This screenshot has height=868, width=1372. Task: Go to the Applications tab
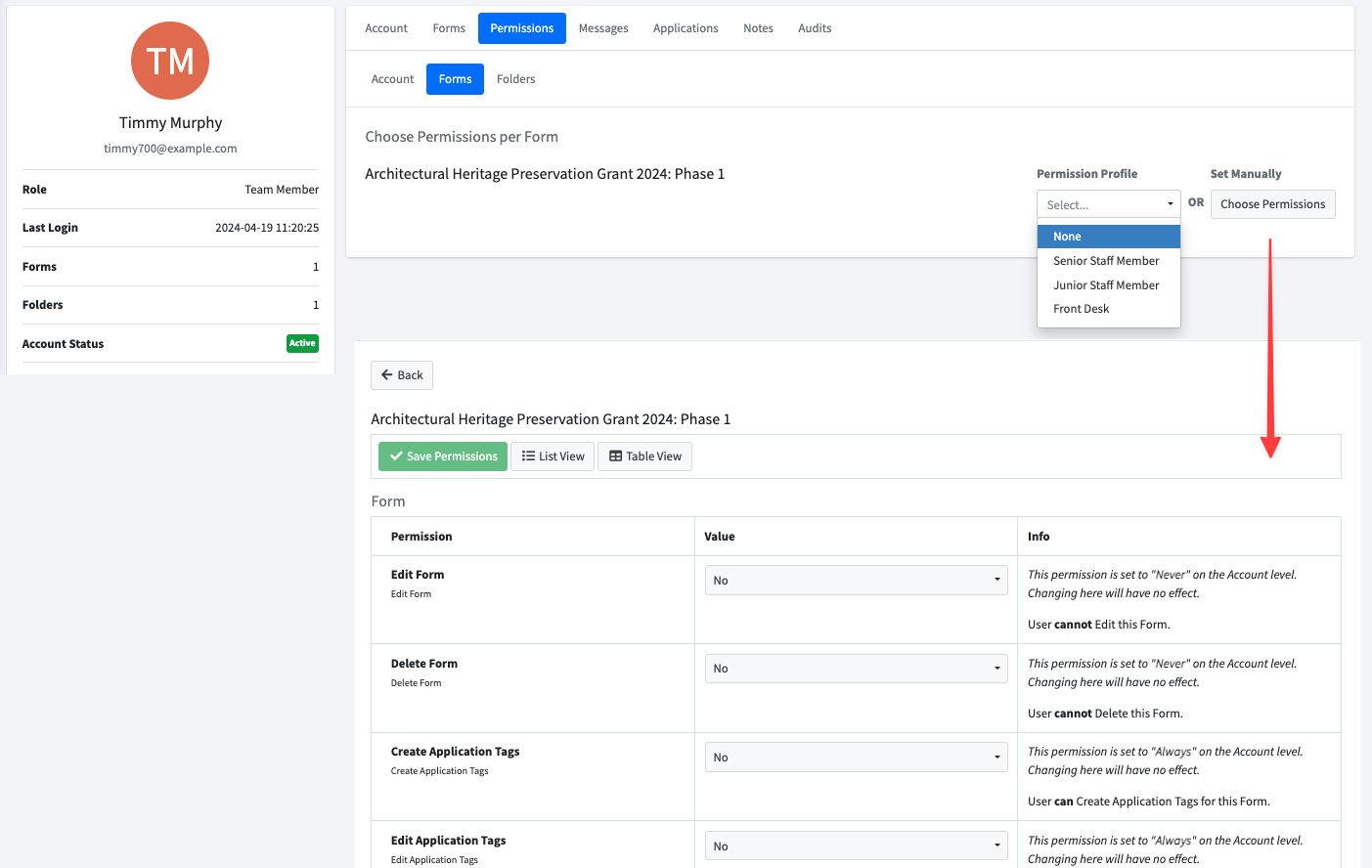coord(686,28)
